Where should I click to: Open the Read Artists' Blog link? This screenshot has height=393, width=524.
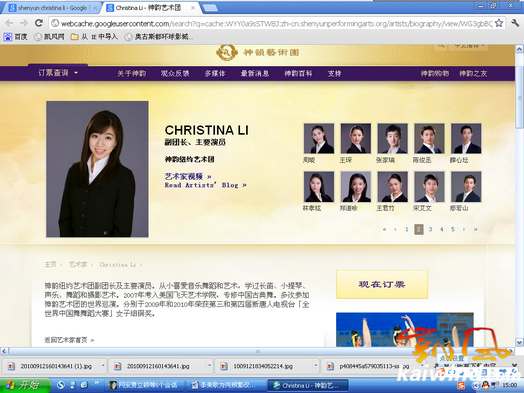pos(205,185)
